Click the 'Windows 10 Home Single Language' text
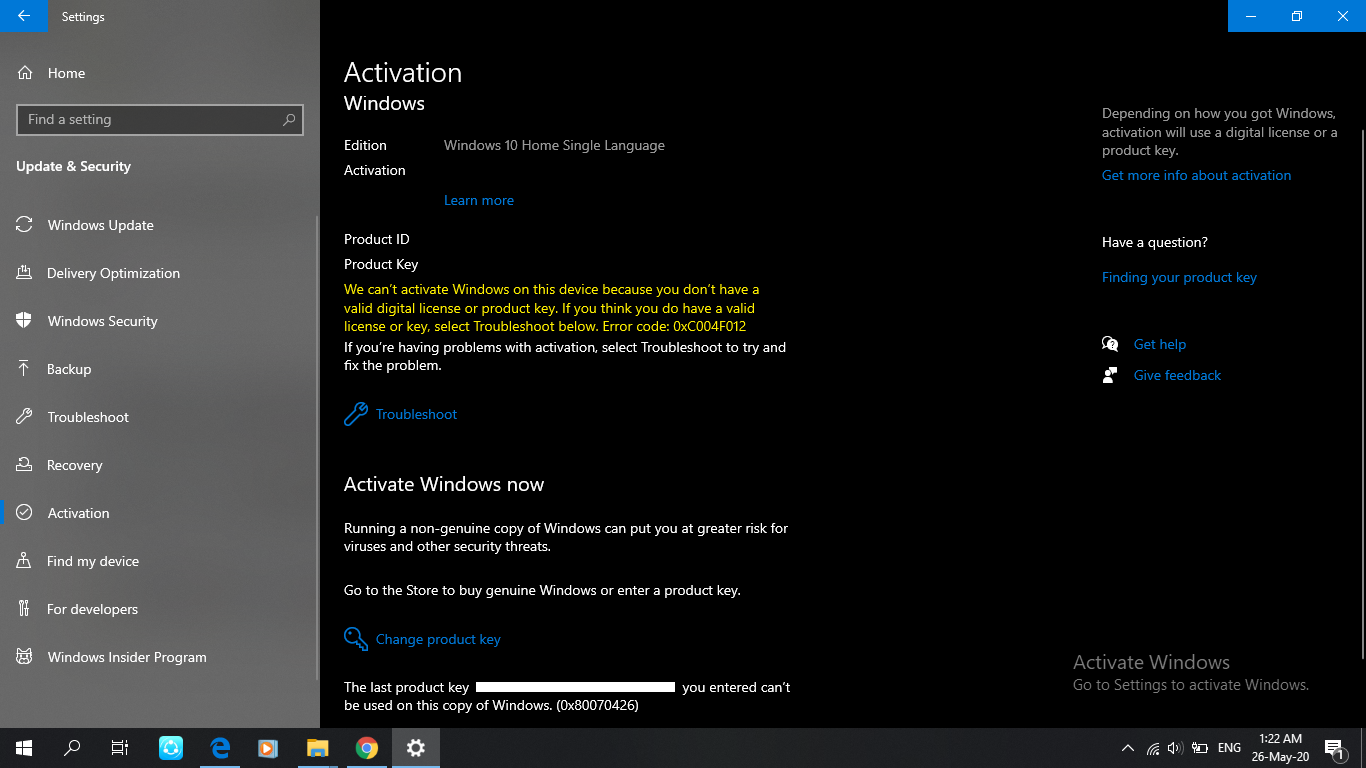 [x=554, y=145]
